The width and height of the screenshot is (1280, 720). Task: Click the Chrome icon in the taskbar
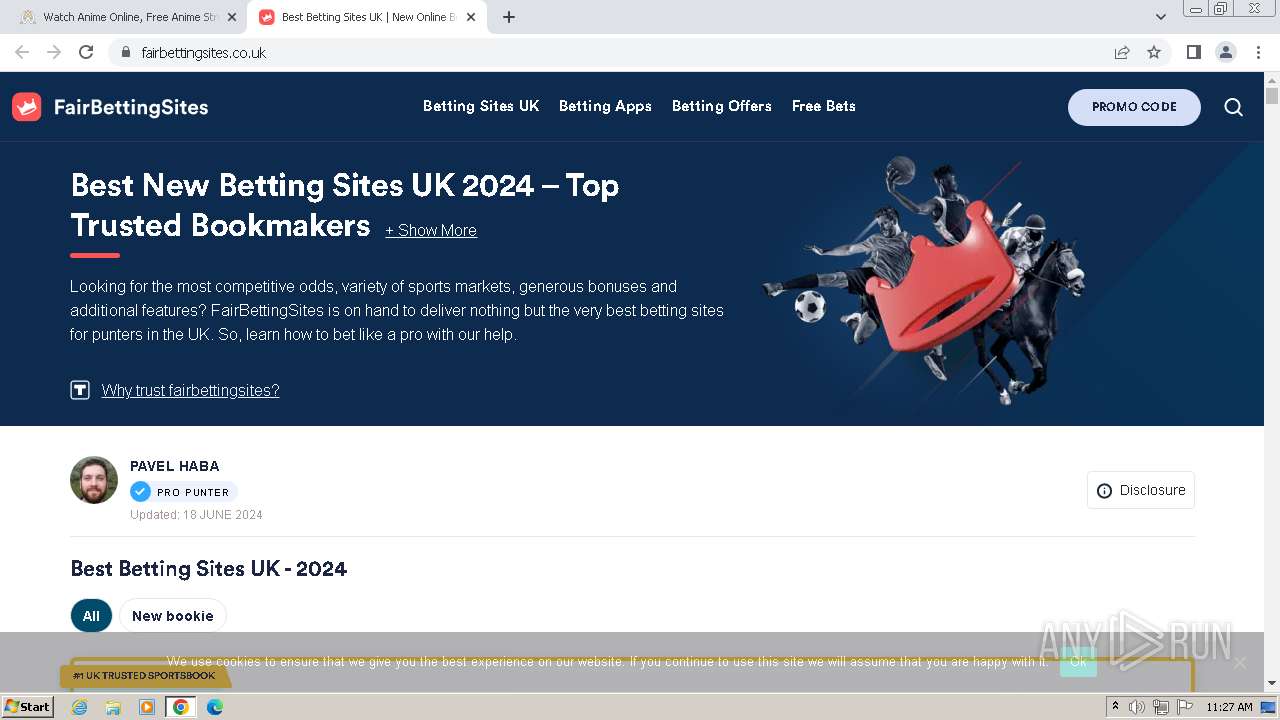(x=181, y=707)
